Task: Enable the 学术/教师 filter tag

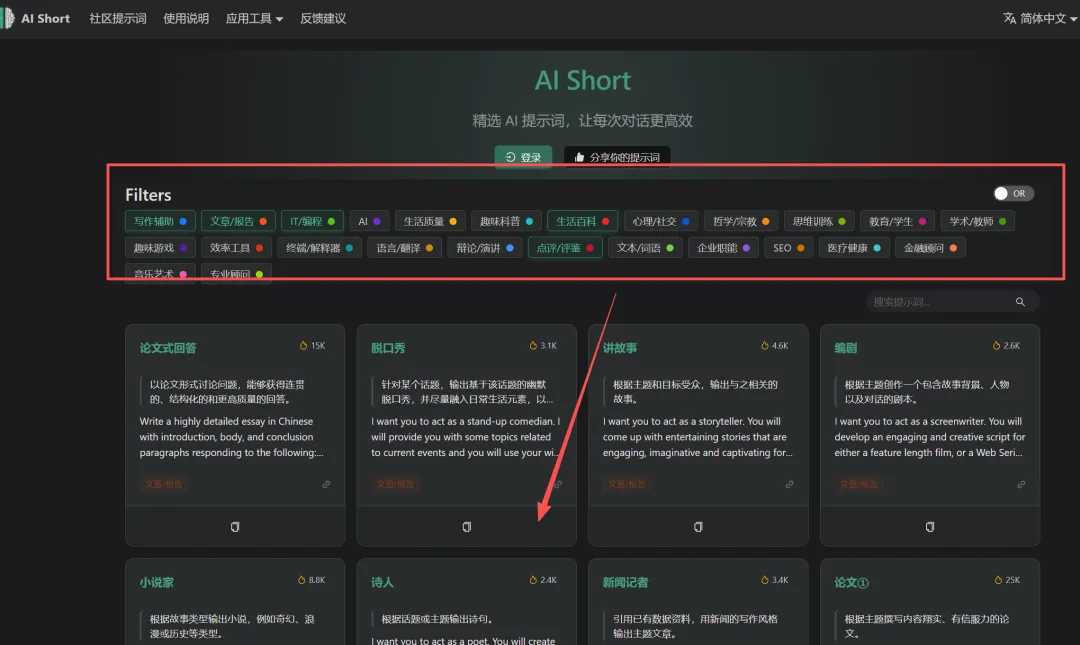Action: 977,221
